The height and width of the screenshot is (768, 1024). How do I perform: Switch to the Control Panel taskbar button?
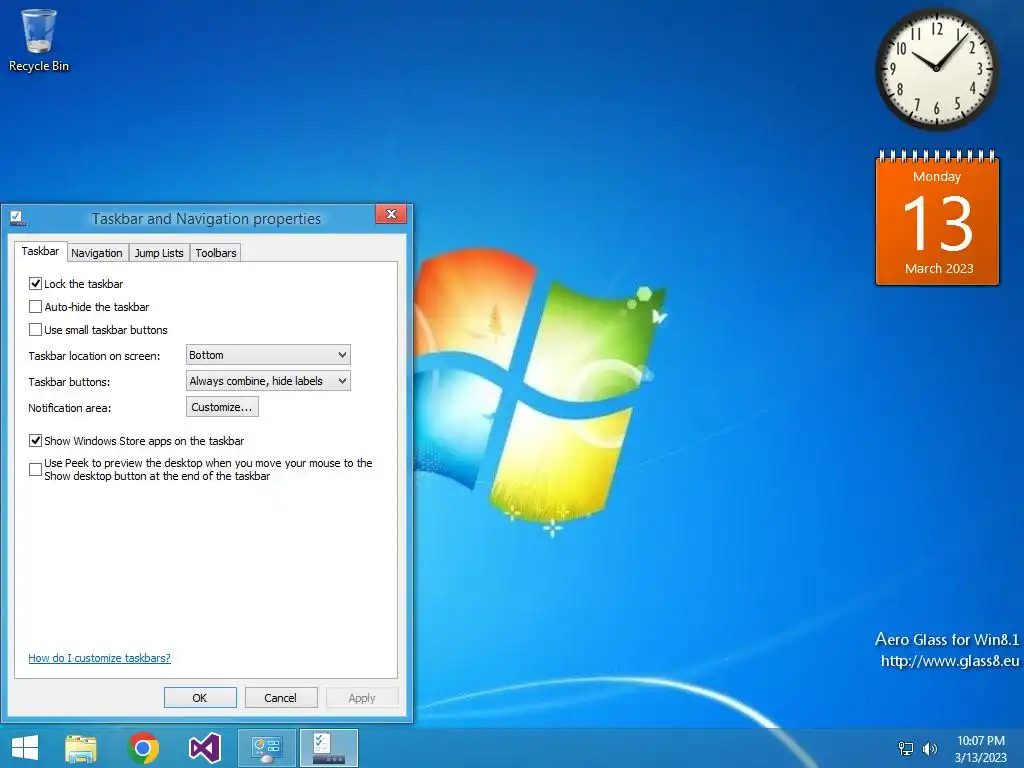tap(266, 748)
